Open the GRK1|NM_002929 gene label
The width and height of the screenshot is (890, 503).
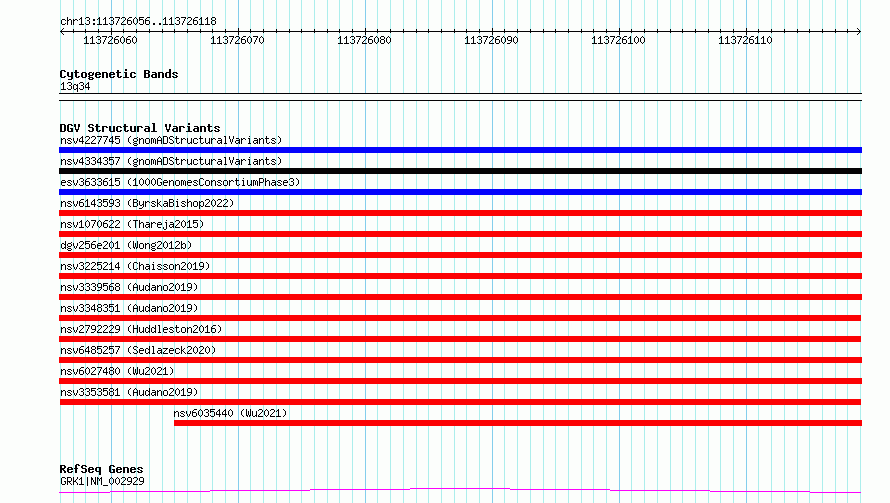[102, 481]
